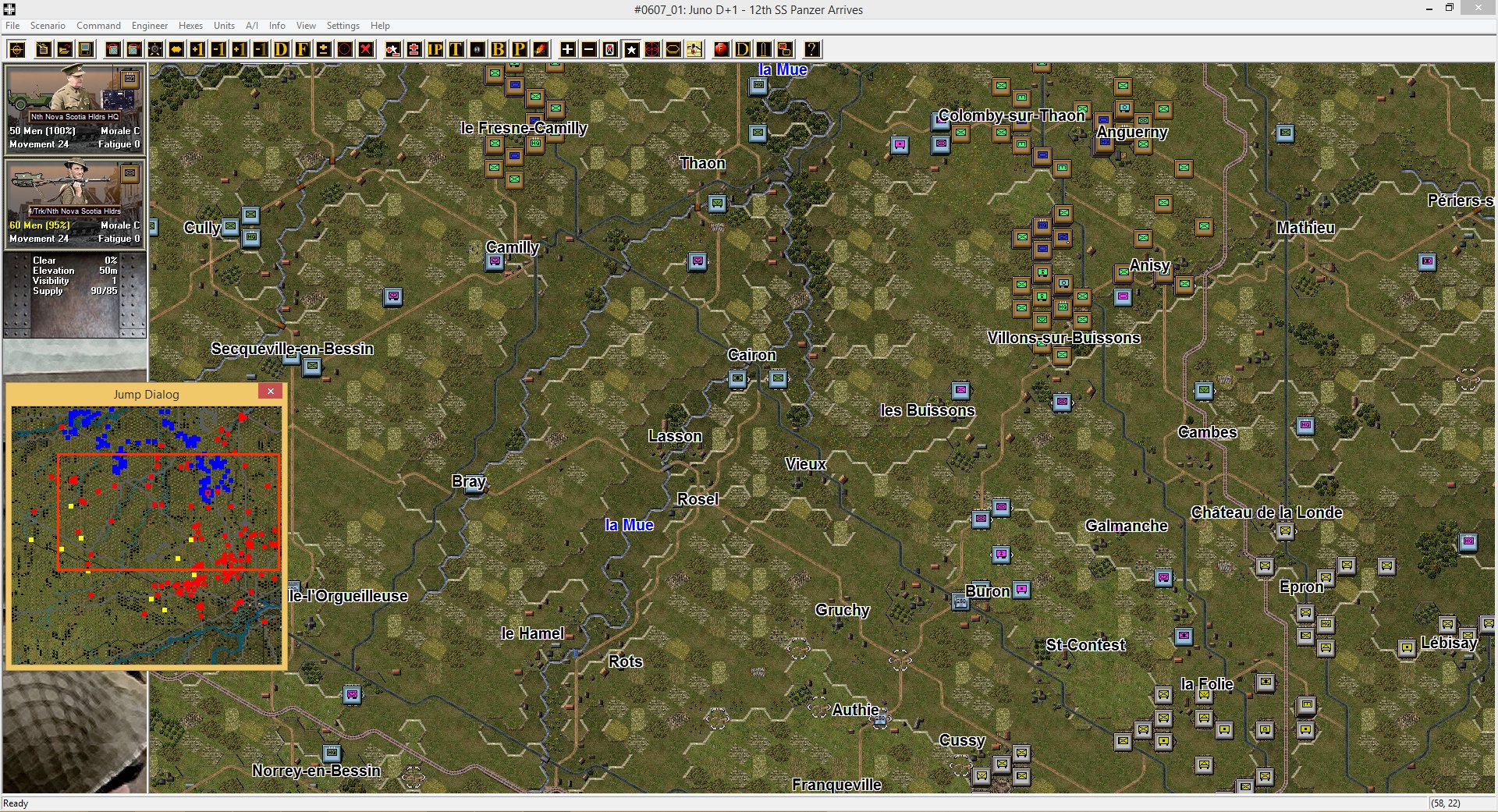Screen dimensions: 1498x812
Task: Click the aircraft picture toolbar icon
Action: pos(694,50)
